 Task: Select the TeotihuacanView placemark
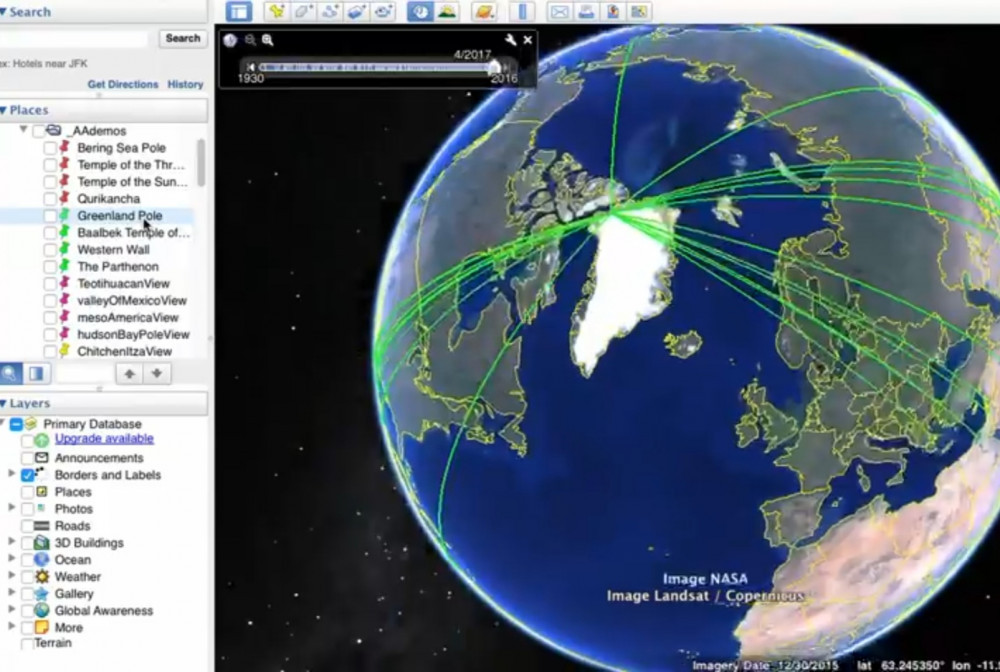coord(124,284)
